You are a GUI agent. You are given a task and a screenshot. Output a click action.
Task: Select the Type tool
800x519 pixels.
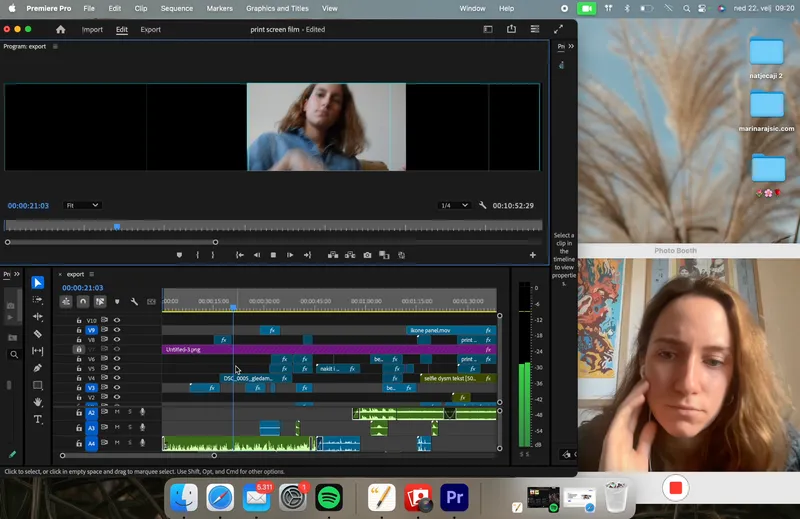pos(37,419)
